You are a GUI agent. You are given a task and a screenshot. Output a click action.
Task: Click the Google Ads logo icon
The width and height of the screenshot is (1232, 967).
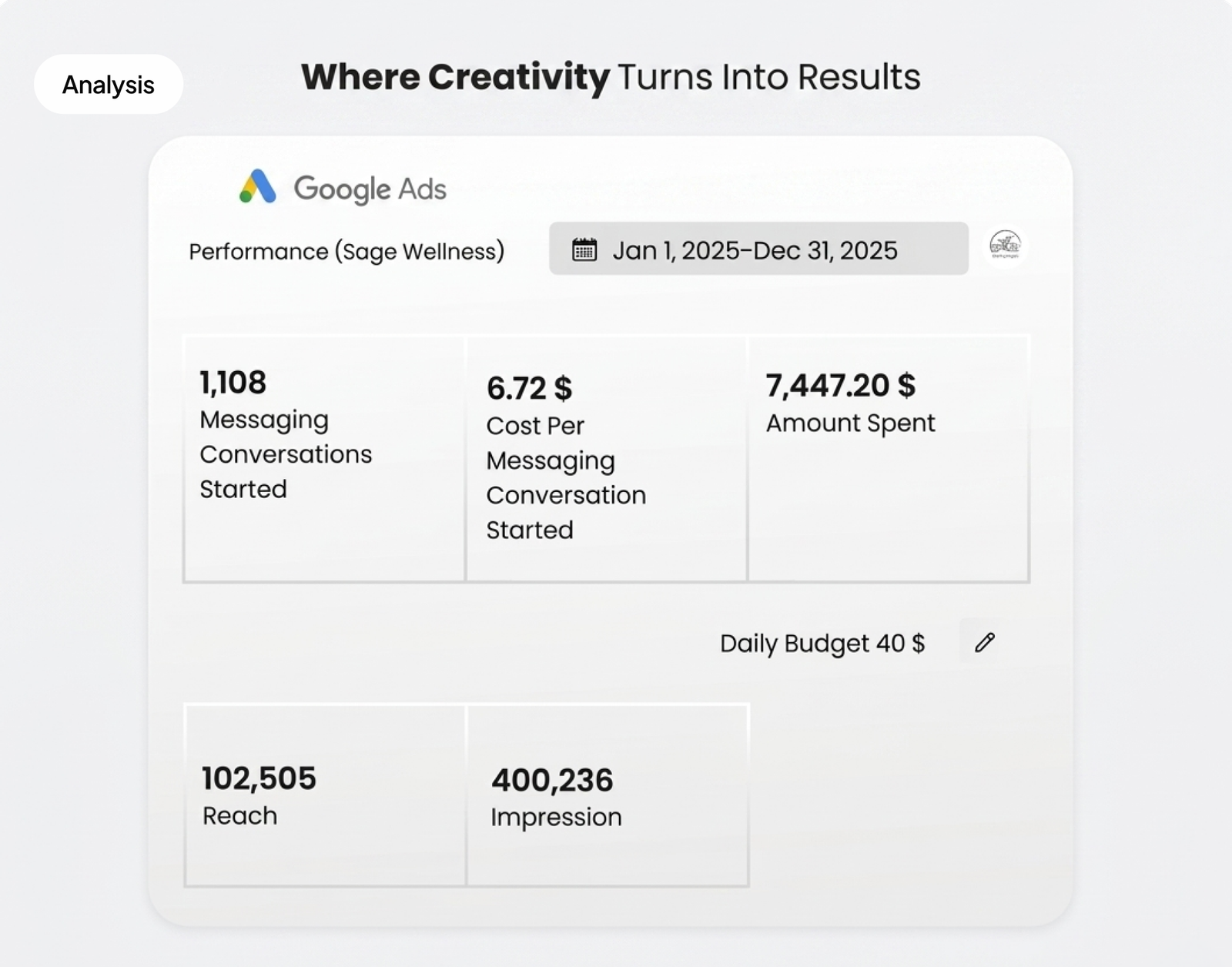pos(258,187)
